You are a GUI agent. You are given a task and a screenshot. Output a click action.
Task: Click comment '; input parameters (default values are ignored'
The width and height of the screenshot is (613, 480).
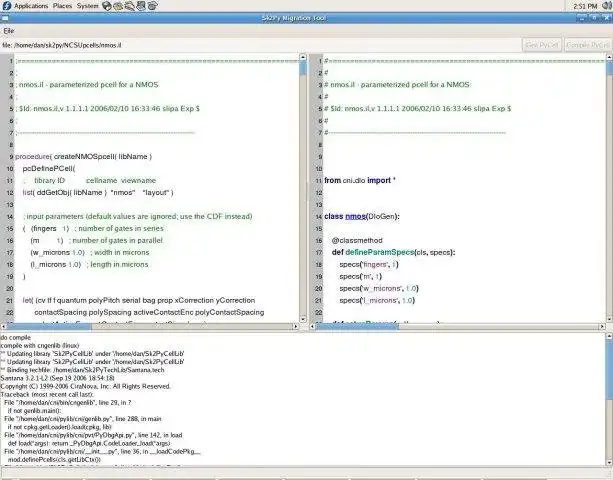138,217
